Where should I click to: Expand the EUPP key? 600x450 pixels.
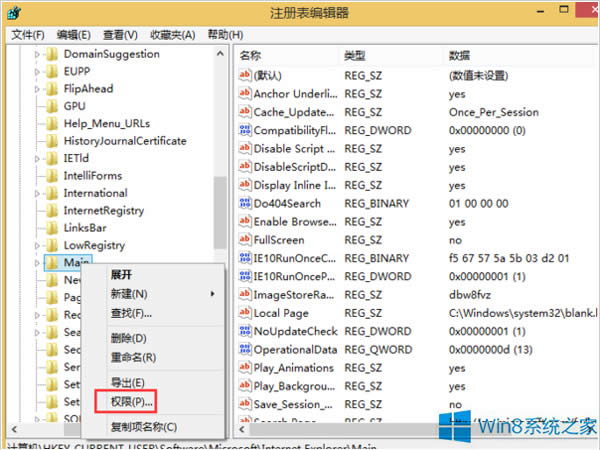(x=37, y=72)
